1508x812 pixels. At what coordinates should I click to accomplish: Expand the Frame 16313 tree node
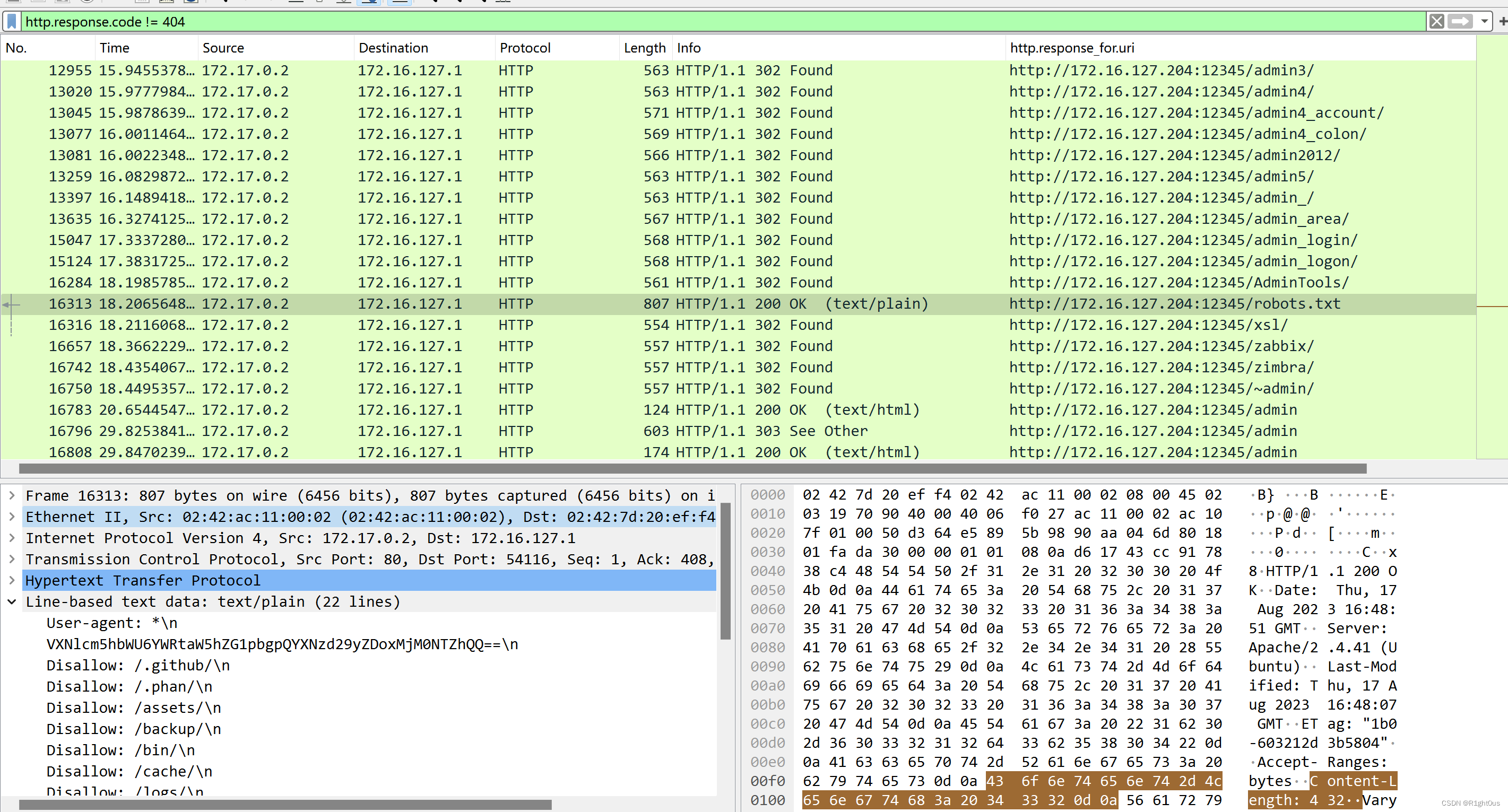click(12, 495)
